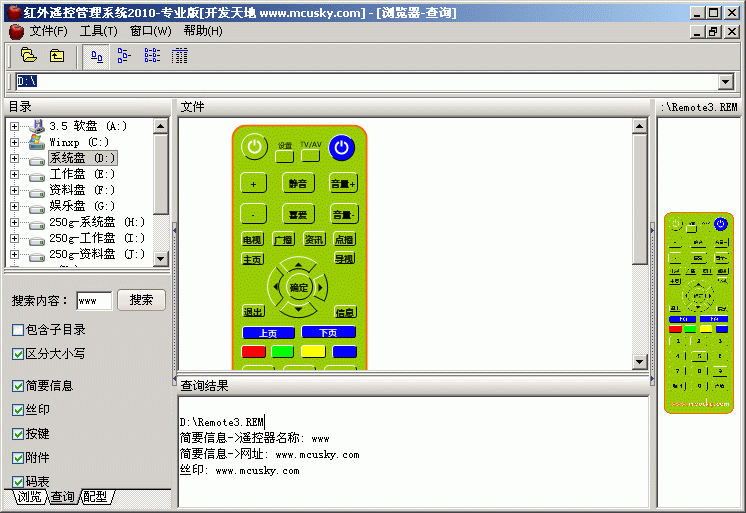746x513 pixels.
Task: Expand the Winxp (C:) drive node
Action: coord(14,142)
